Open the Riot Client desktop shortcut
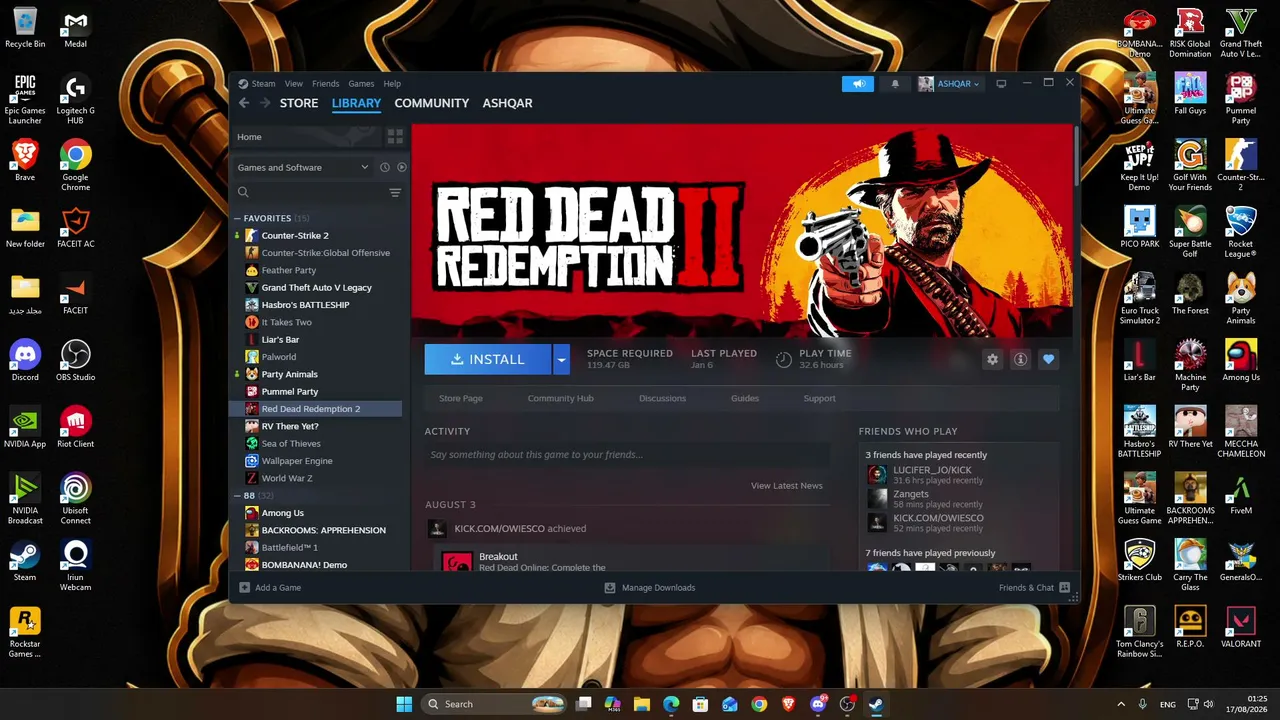The width and height of the screenshot is (1280, 720). [76, 427]
